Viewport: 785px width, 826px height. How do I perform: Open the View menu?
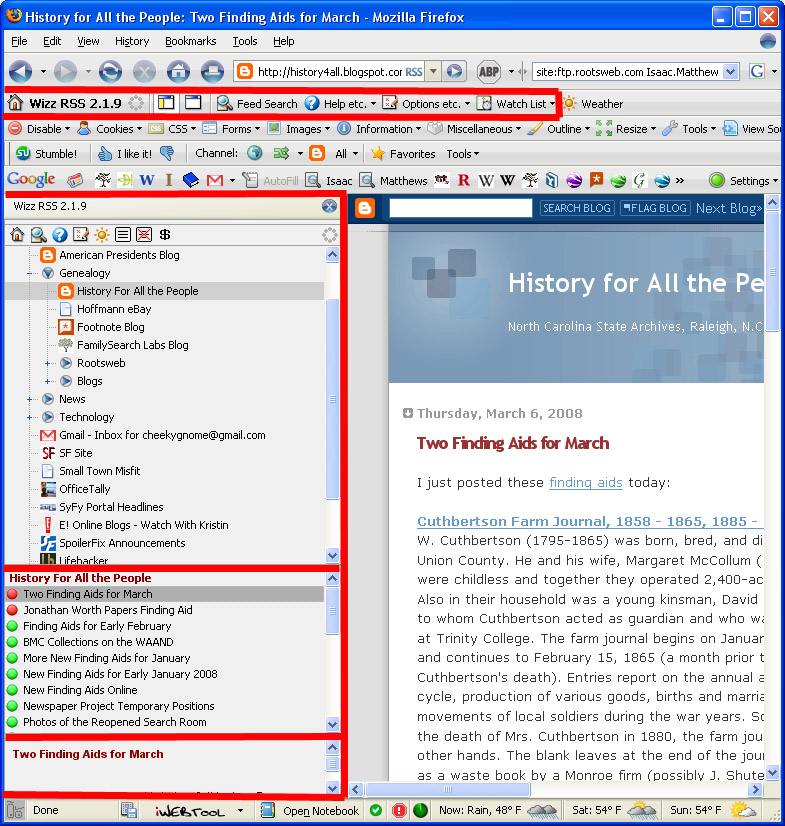coord(88,41)
